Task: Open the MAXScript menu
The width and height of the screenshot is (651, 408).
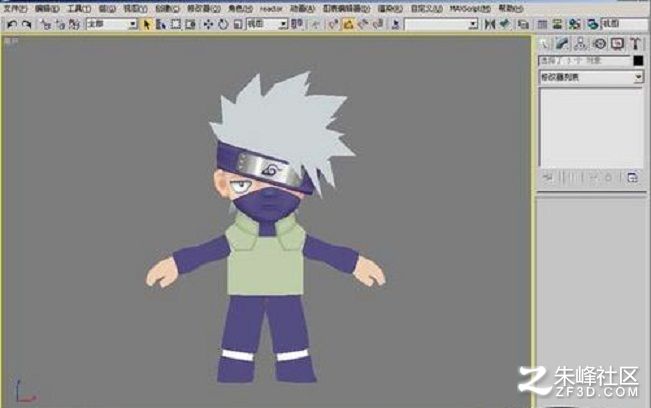Action: point(470,8)
